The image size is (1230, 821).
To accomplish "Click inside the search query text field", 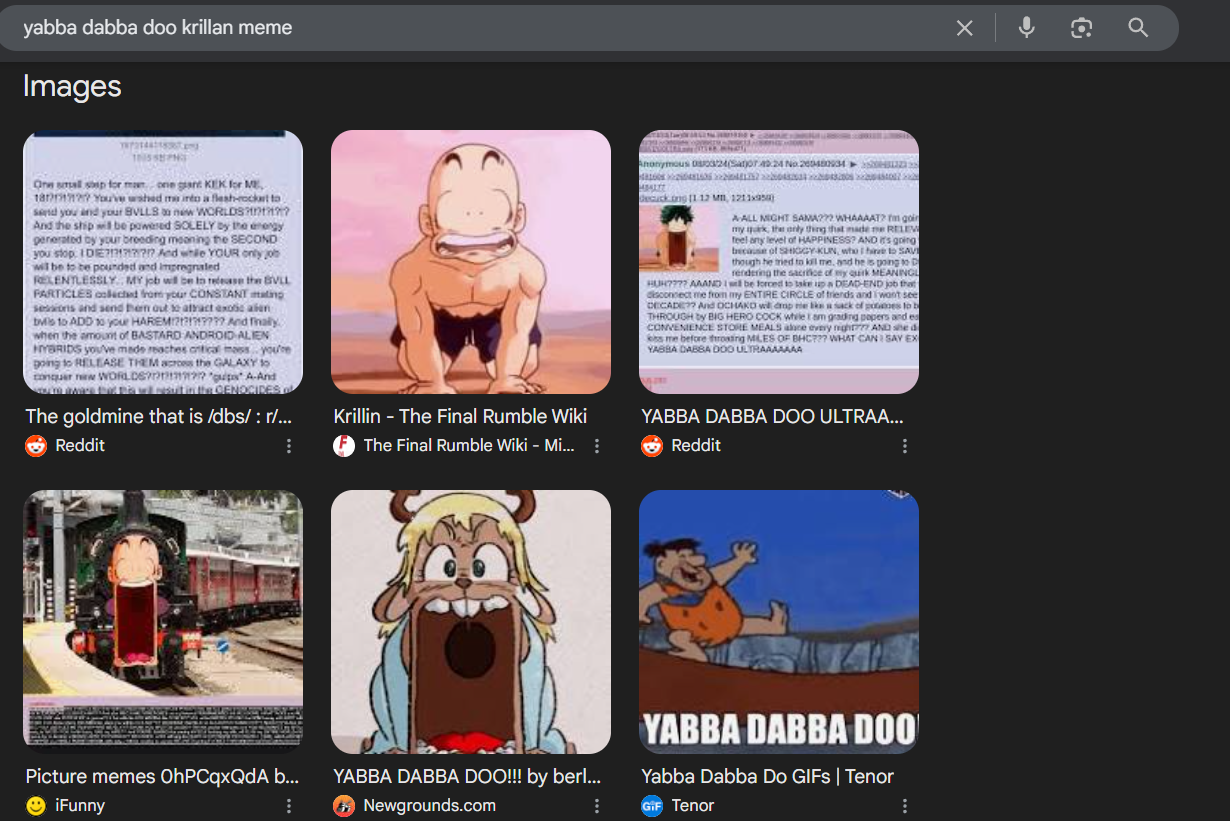I will pyautogui.click(x=480, y=28).
